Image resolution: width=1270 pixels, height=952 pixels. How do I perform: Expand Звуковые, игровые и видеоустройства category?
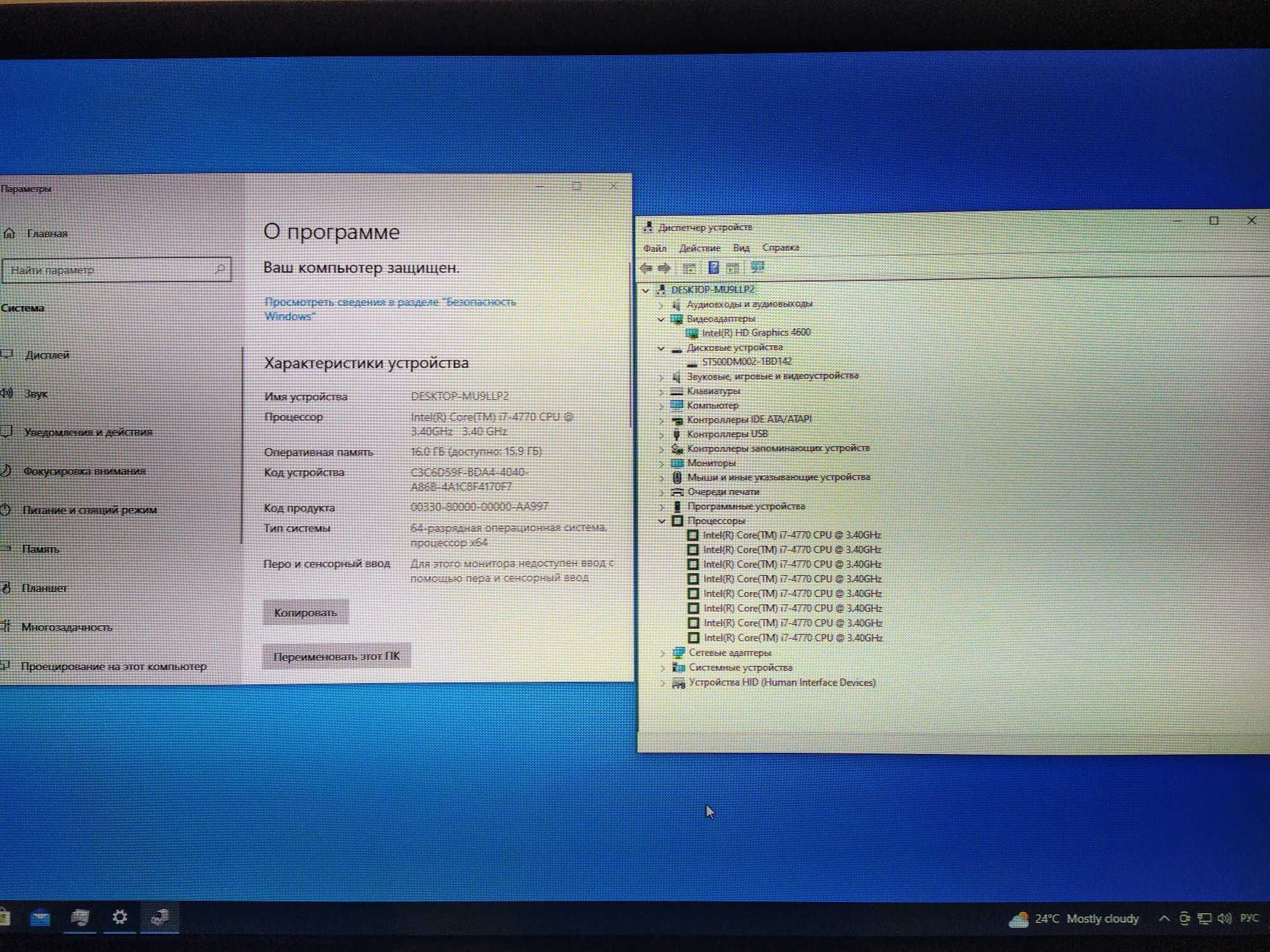pyautogui.click(x=661, y=377)
